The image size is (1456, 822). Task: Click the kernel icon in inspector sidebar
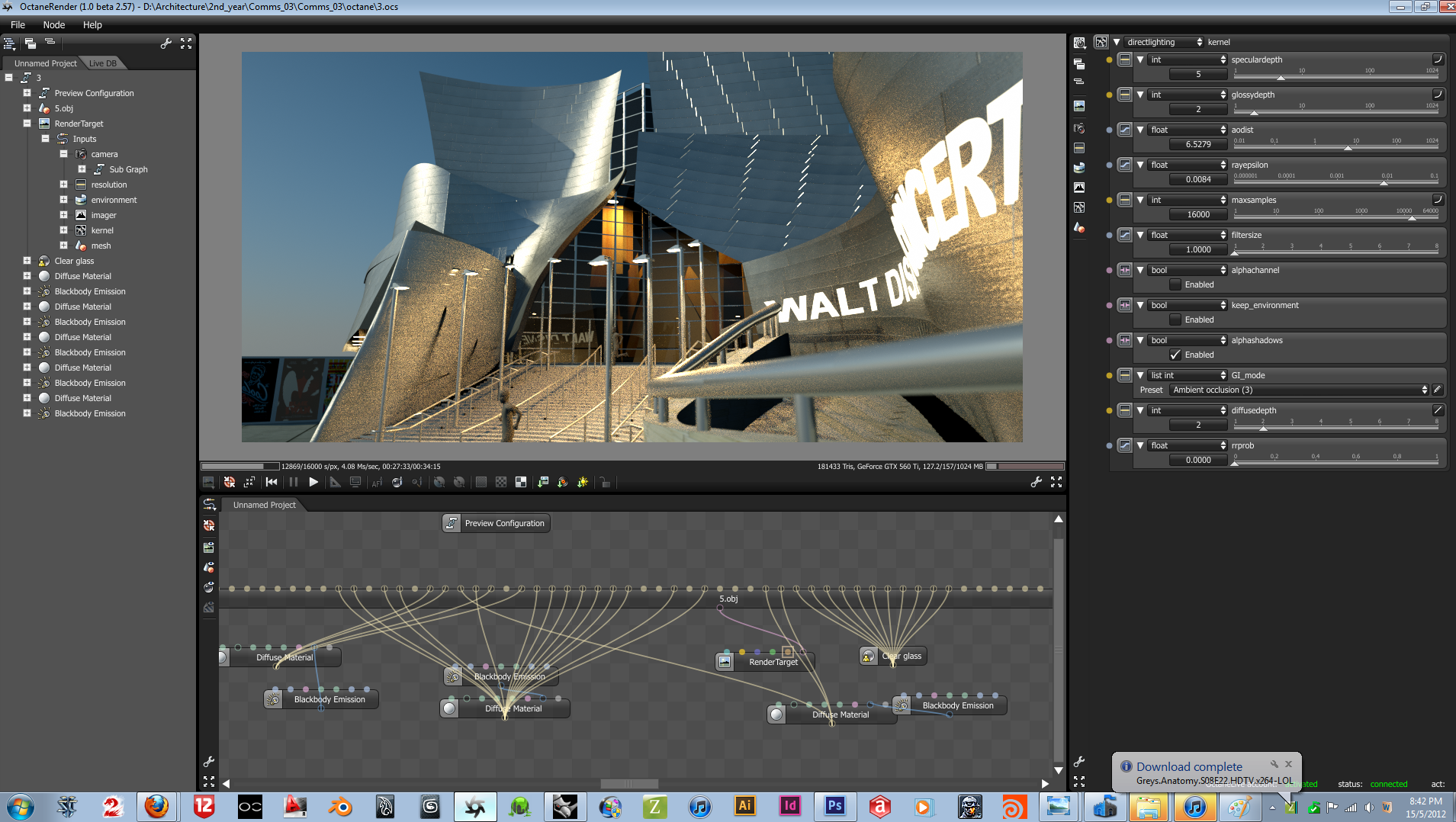point(1079,207)
